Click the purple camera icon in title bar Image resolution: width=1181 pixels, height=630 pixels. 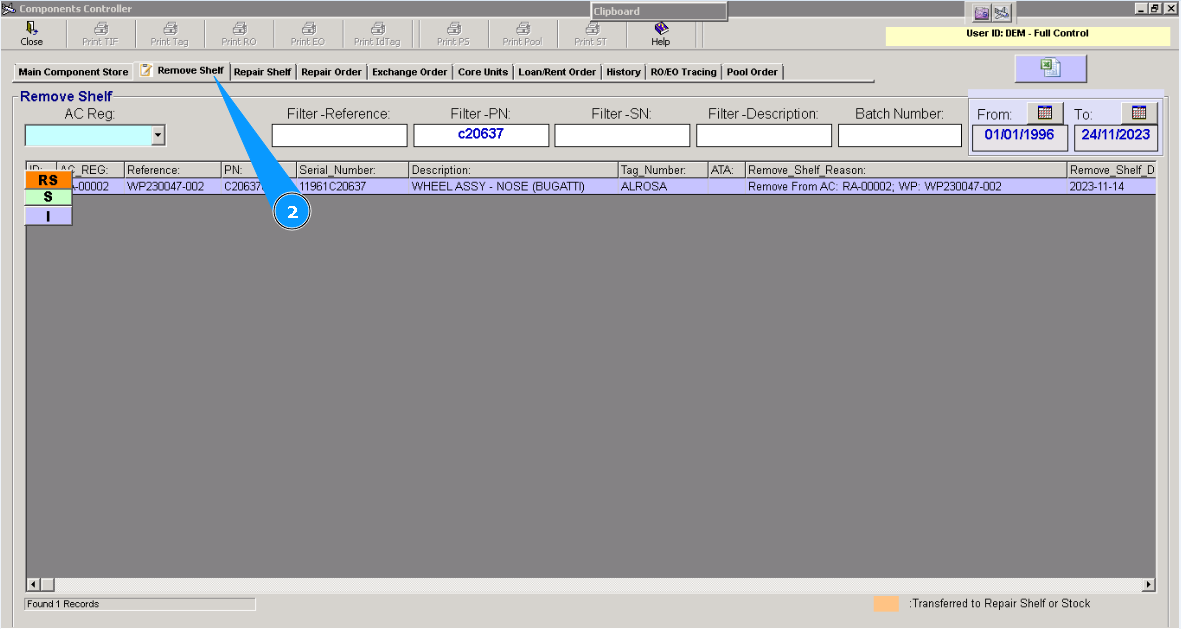click(x=981, y=13)
